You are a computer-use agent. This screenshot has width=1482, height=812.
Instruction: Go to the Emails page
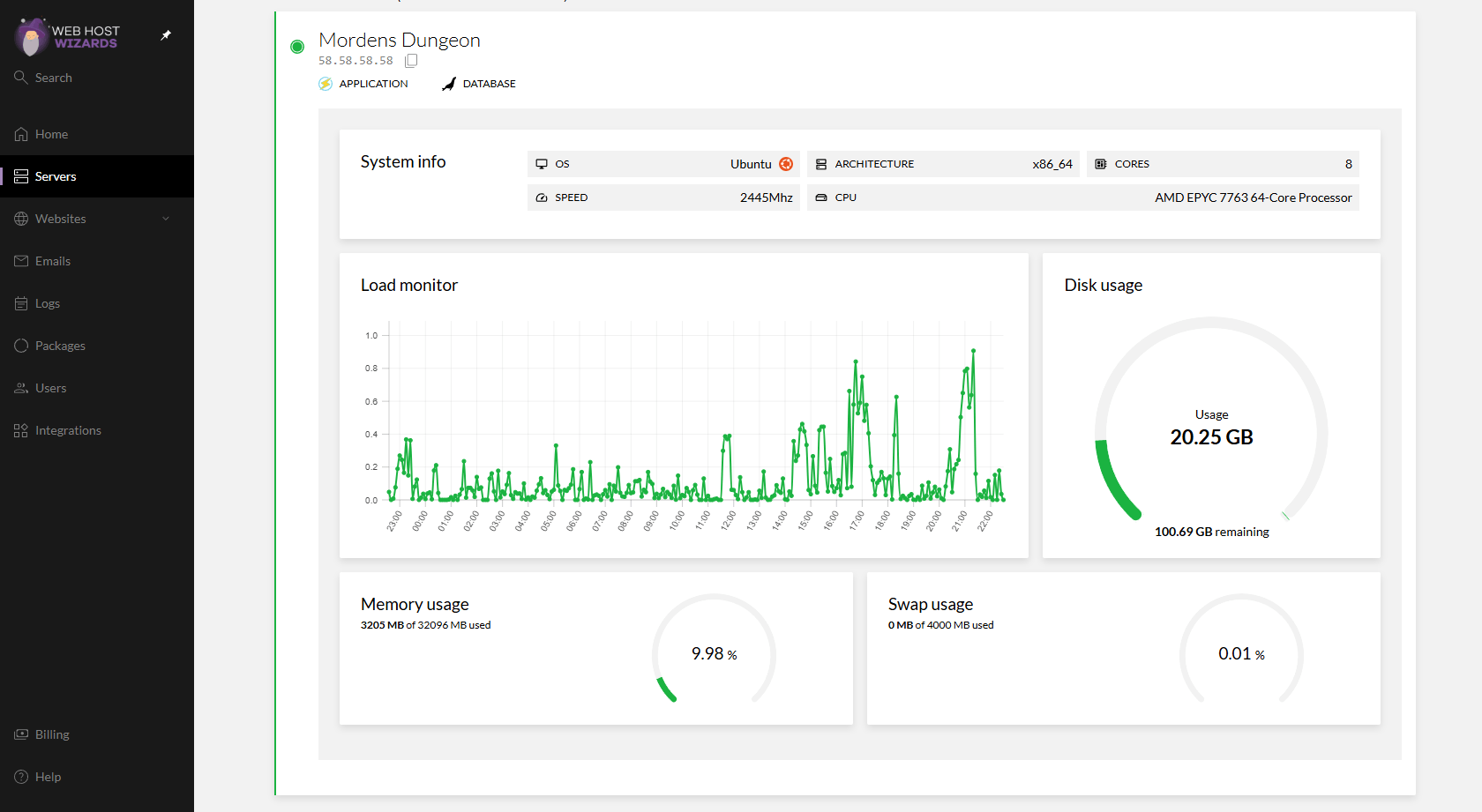[x=97, y=261]
